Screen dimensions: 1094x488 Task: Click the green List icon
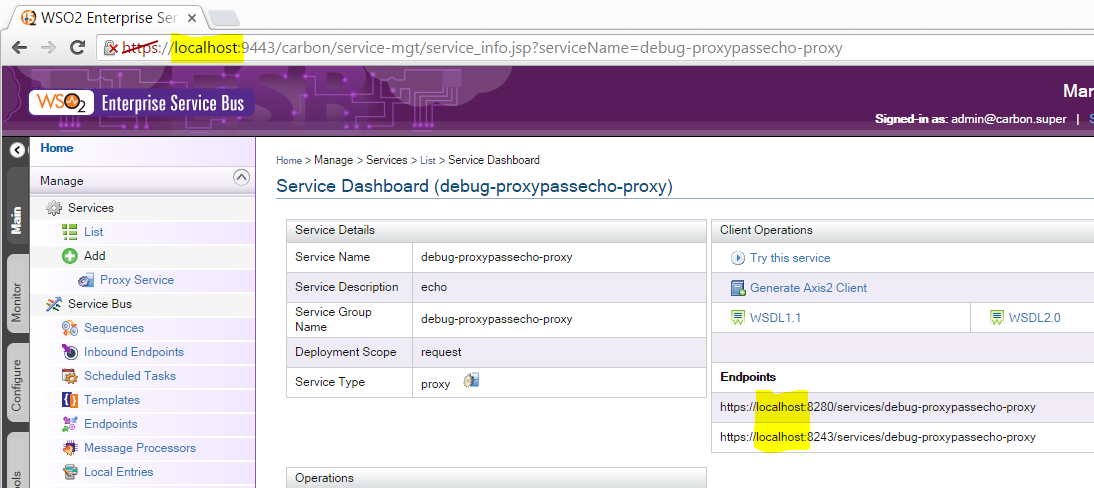click(x=69, y=232)
